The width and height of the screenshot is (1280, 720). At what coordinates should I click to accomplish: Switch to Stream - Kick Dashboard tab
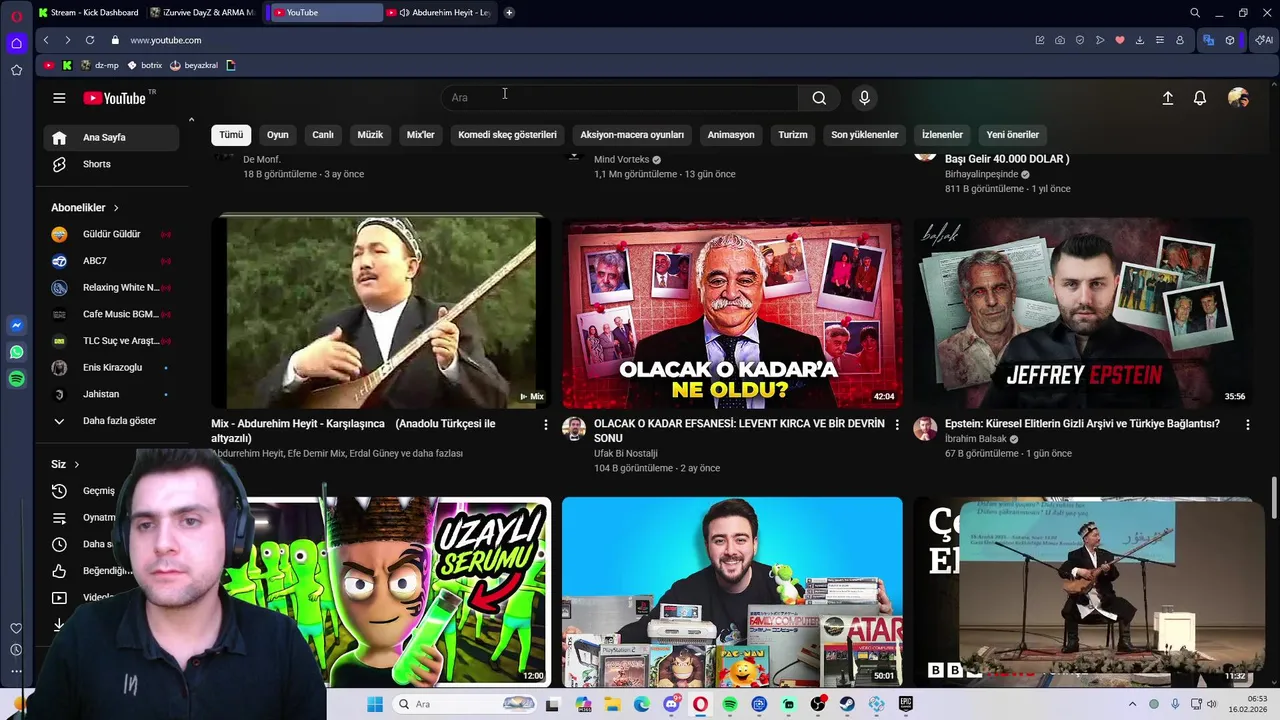(88, 13)
